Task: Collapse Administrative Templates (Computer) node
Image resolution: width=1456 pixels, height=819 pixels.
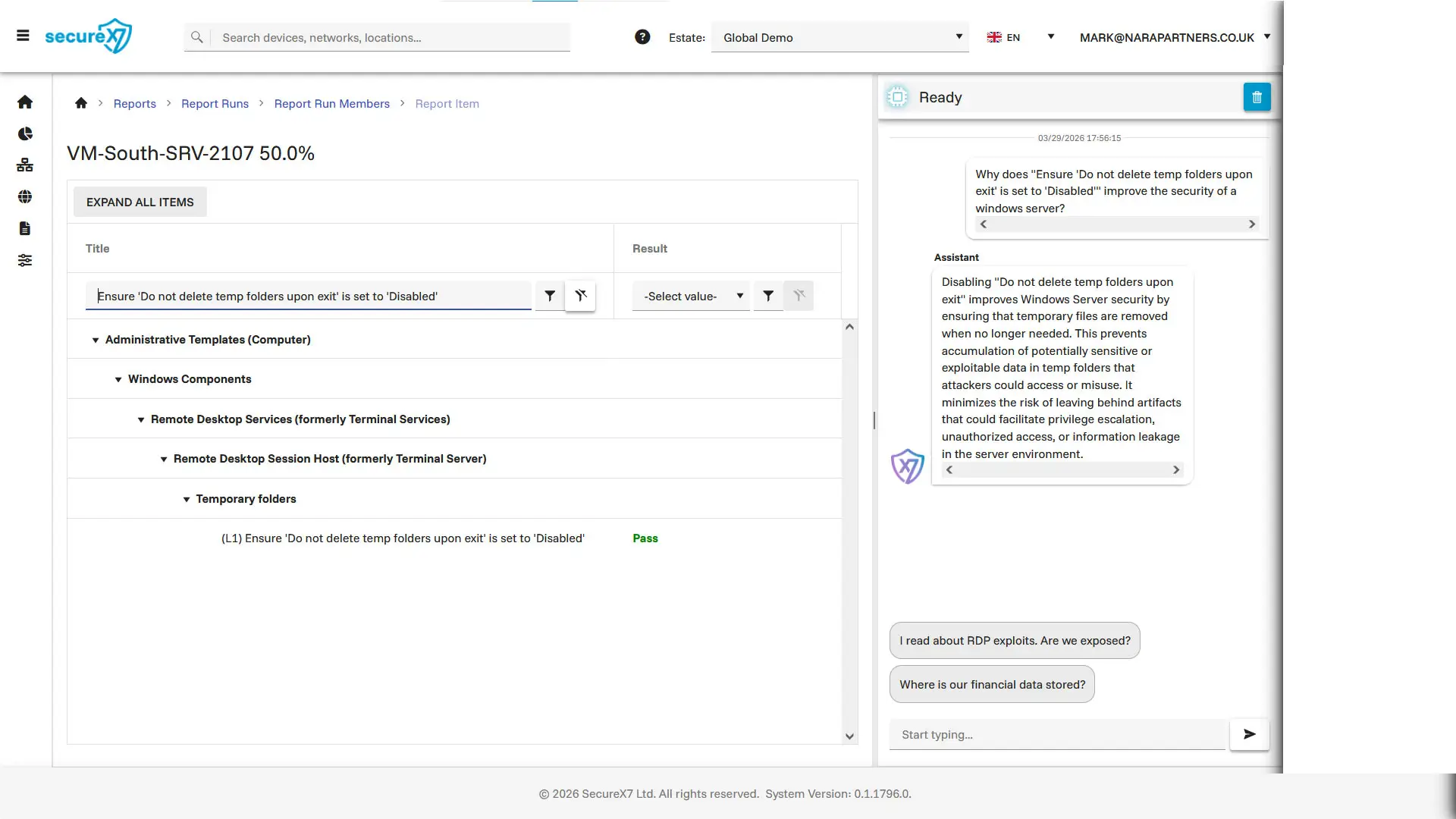Action: [96, 340]
